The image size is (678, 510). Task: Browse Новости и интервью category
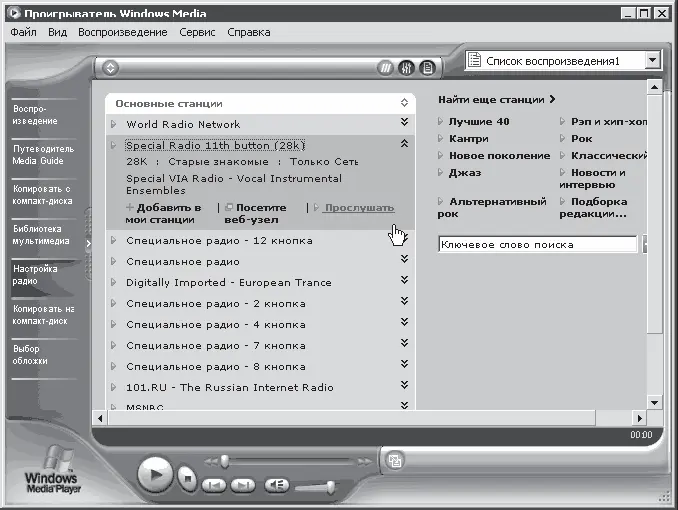pyautogui.click(x=592, y=179)
